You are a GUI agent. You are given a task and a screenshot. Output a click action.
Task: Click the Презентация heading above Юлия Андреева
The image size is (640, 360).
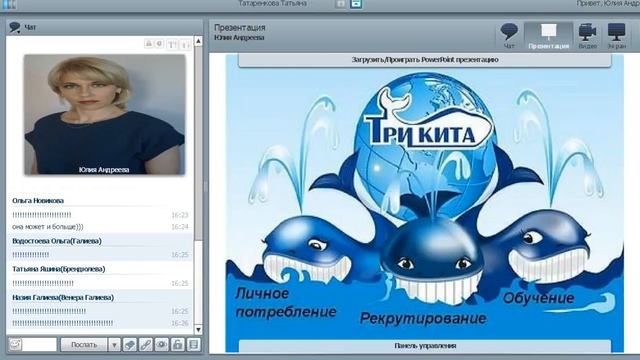point(240,27)
